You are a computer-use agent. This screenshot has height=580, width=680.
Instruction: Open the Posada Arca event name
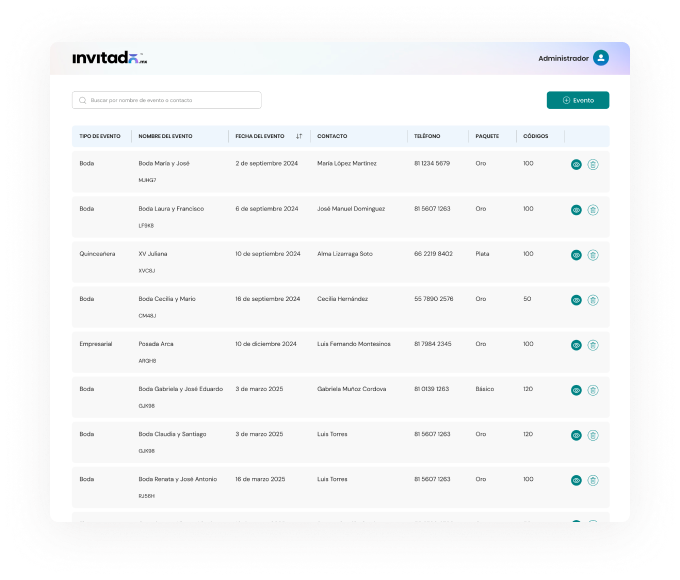(x=155, y=343)
